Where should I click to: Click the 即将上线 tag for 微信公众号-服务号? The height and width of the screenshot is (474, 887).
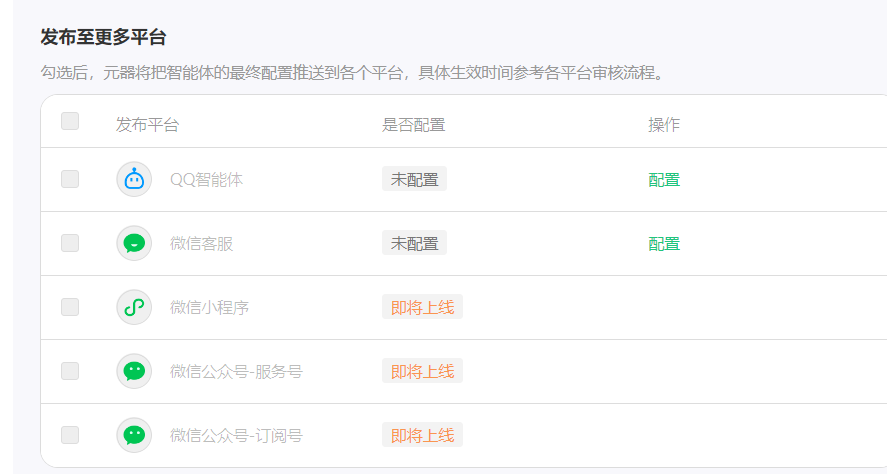[422, 372]
